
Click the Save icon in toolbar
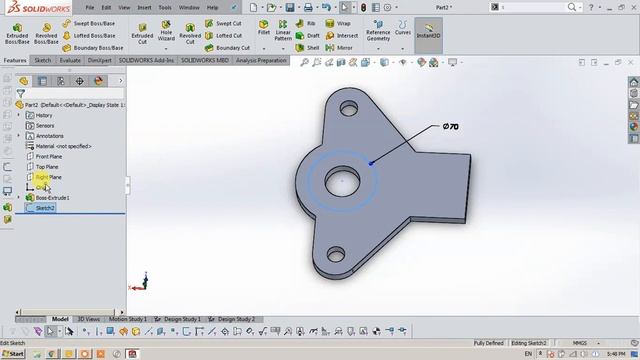[290, 7]
